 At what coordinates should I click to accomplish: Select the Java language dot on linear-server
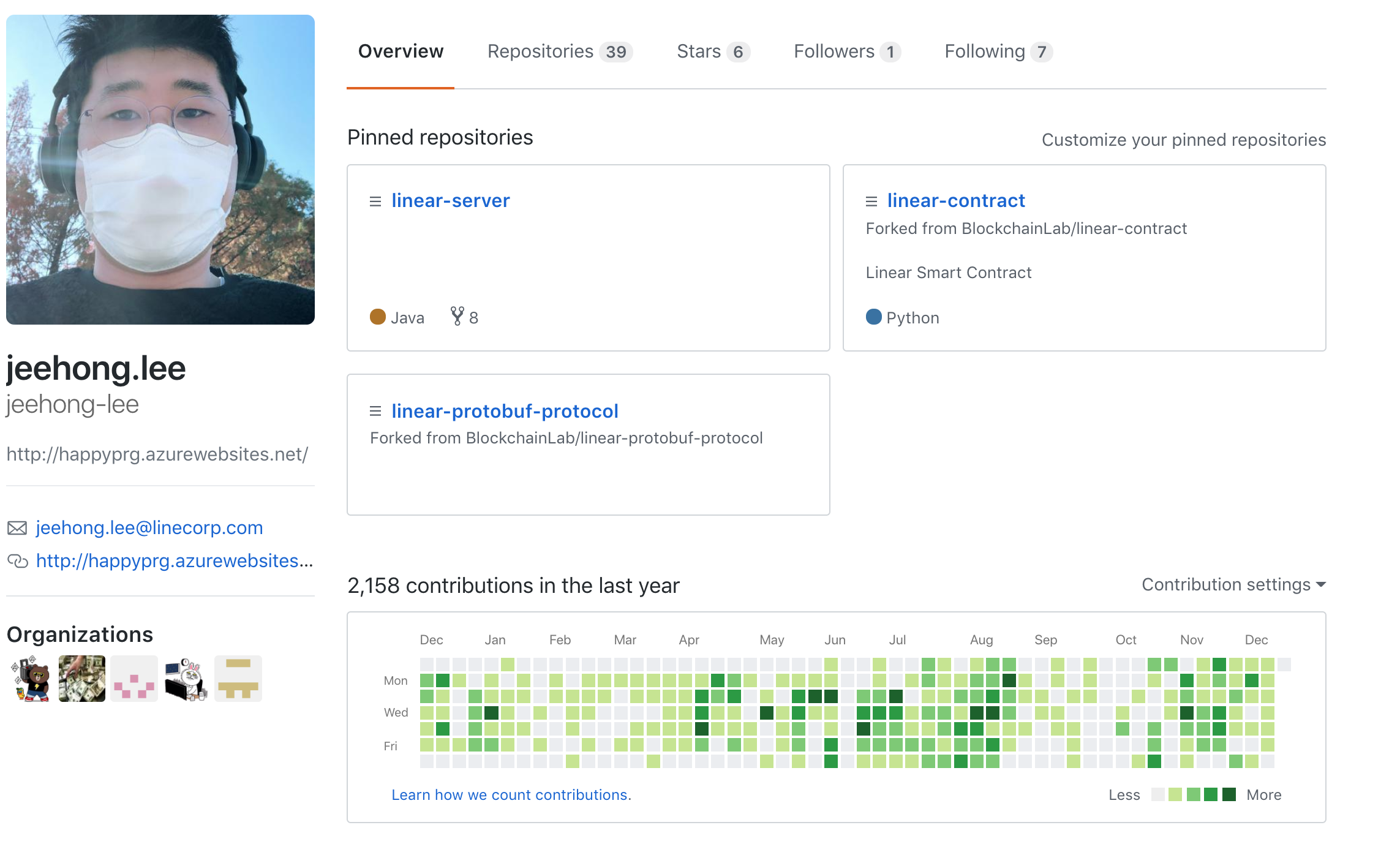377,317
